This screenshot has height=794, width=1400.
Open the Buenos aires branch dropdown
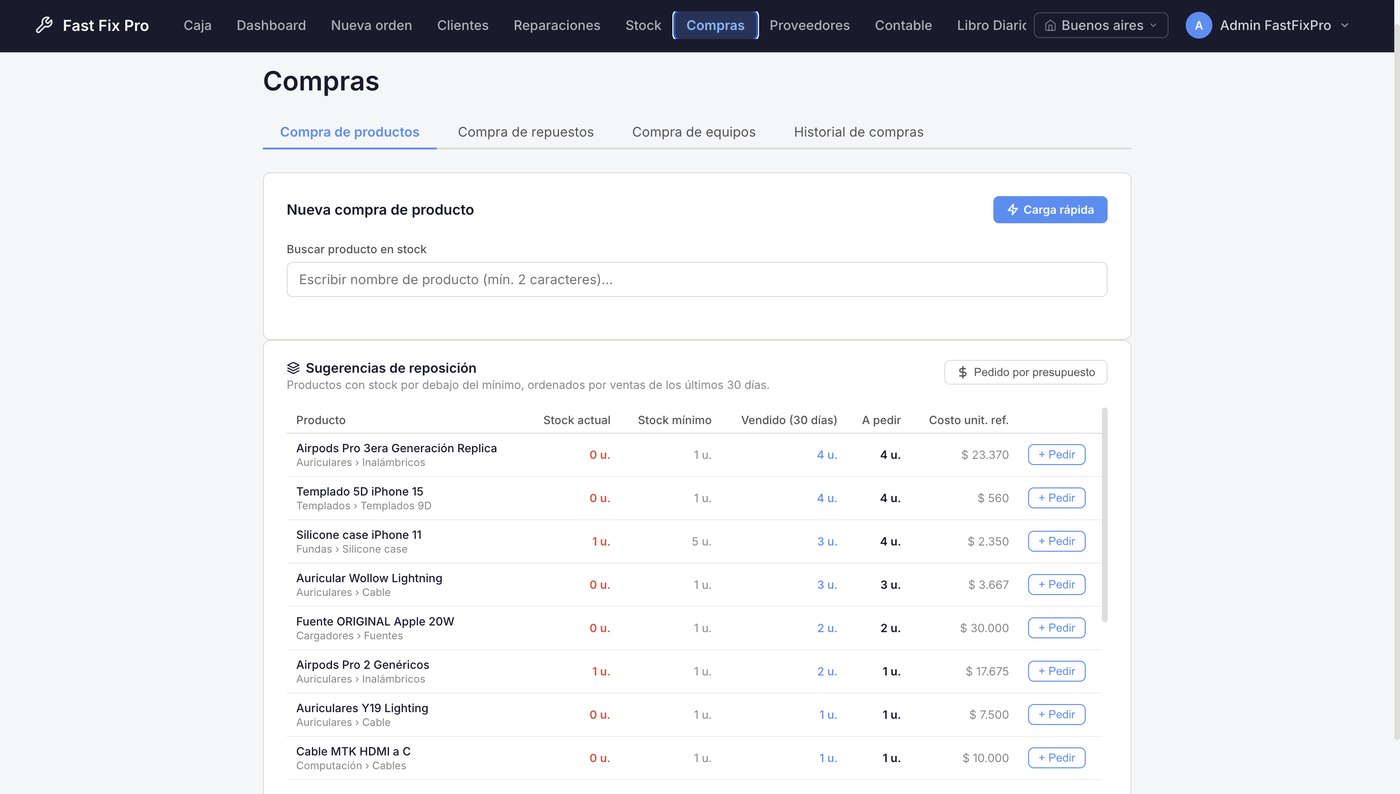coord(1101,25)
